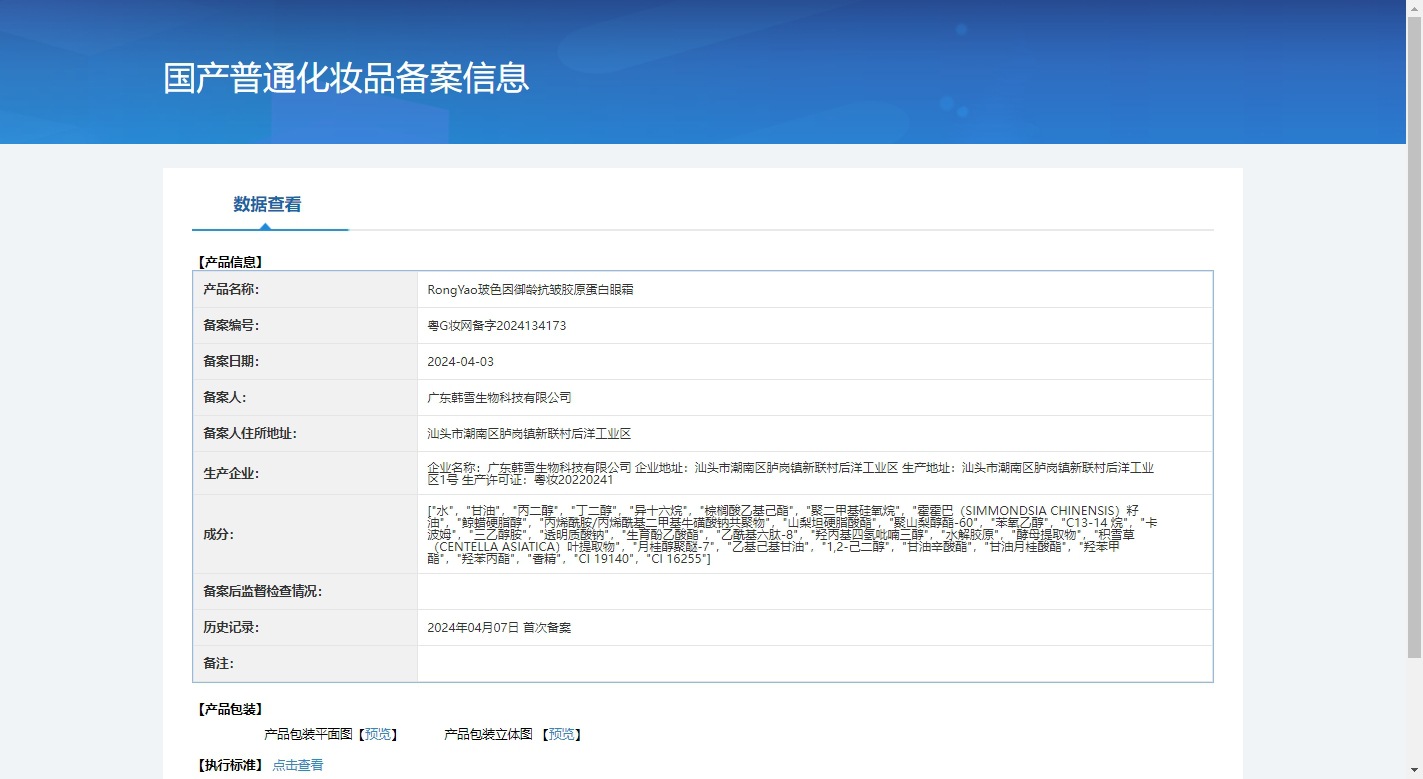The image size is (1423, 779).
Task: Click the filing date 2024-04-03
Action: pos(460,361)
